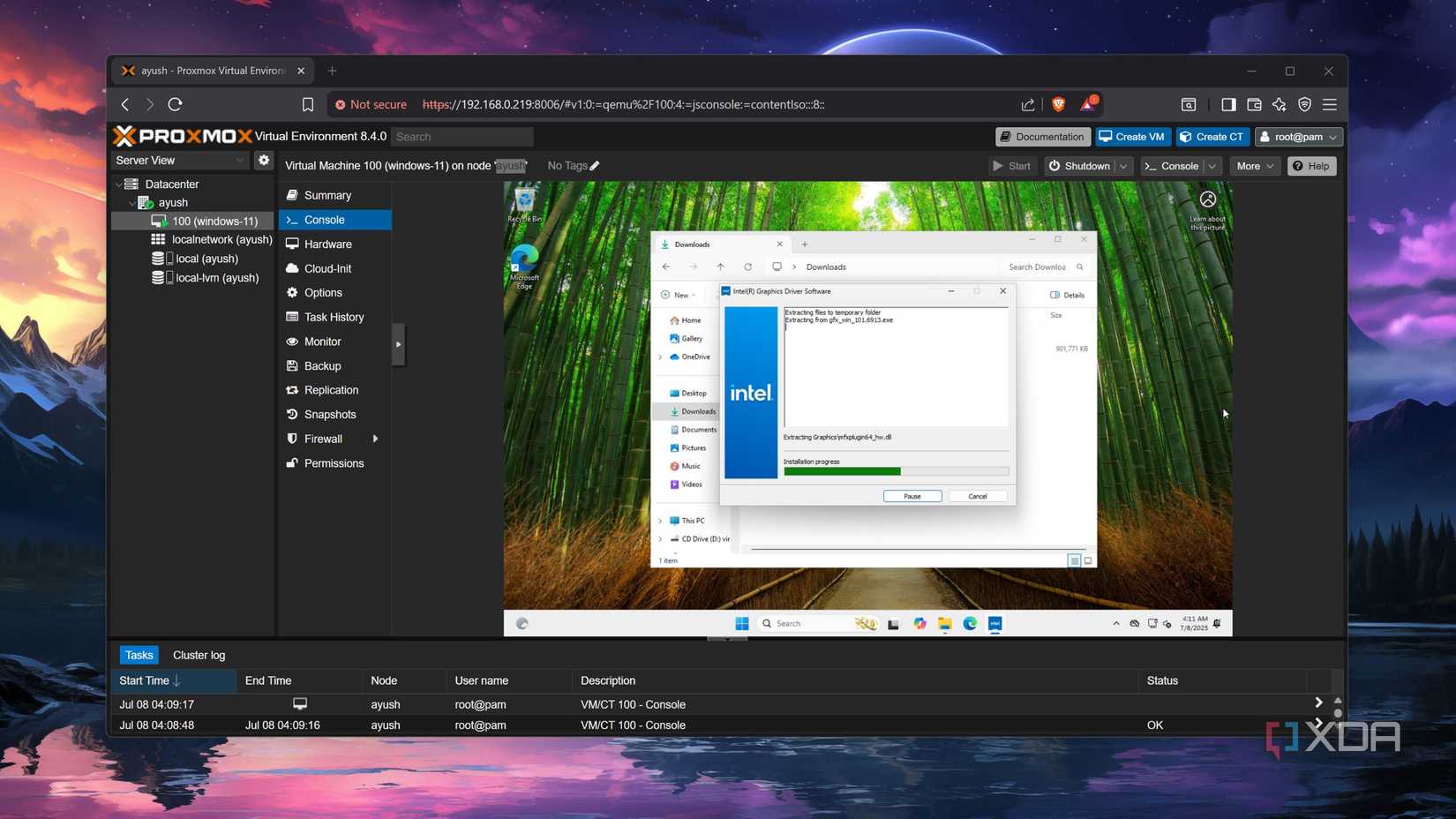Collapse the ayush node in the tree
Image resolution: width=1456 pixels, height=819 pixels.
click(x=133, y=202)
